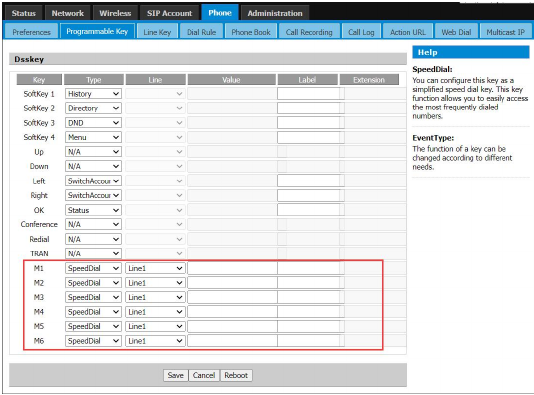Click the M5 Value field
This screenshot has height=395, width=534.
point(232,326)
